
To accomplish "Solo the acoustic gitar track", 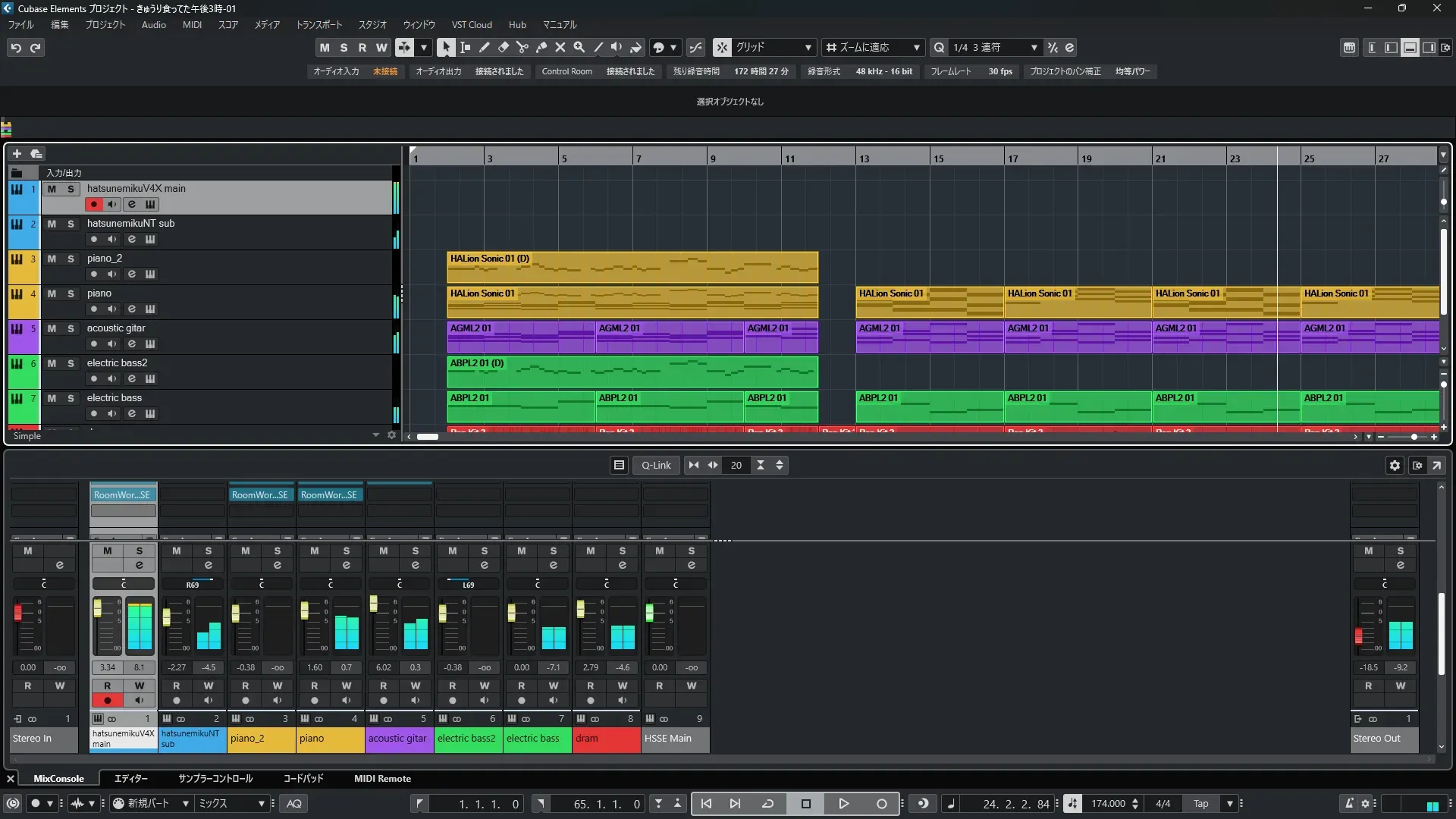I will click(71, 328).
